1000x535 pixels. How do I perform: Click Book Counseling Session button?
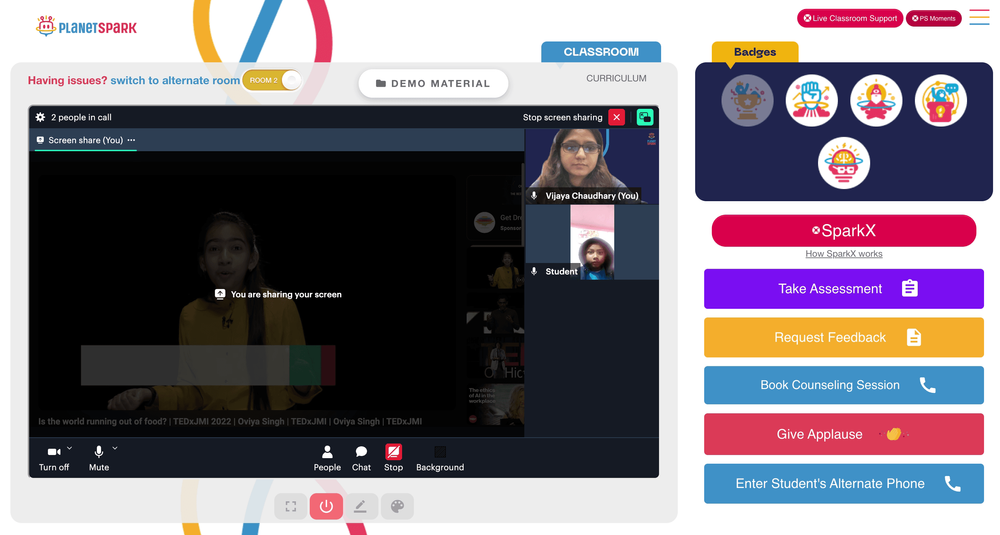coord(844,385)
